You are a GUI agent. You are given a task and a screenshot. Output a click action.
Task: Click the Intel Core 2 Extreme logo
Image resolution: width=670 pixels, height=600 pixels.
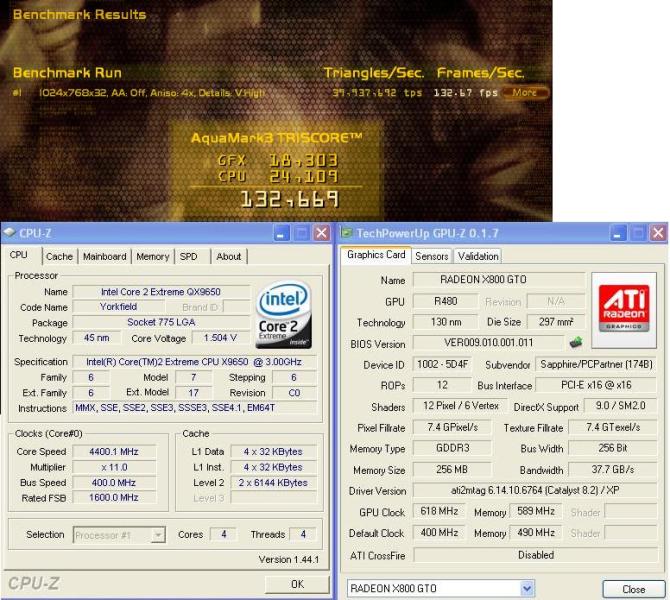285,314
